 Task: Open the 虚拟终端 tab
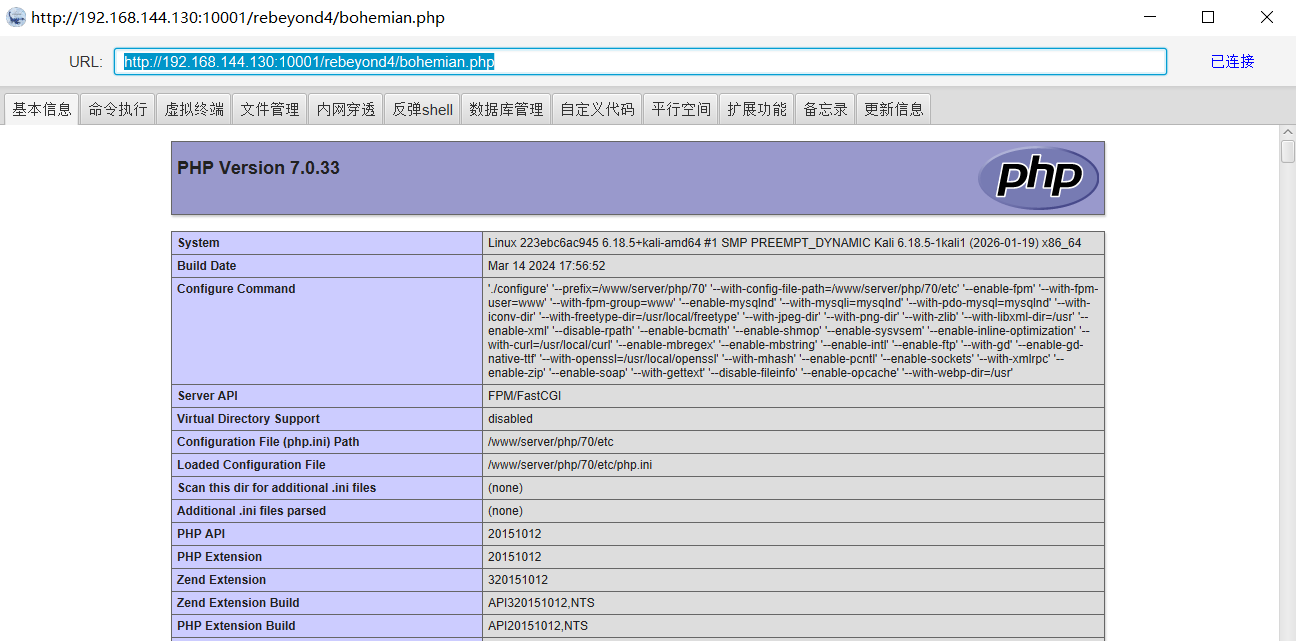(194, 109)
